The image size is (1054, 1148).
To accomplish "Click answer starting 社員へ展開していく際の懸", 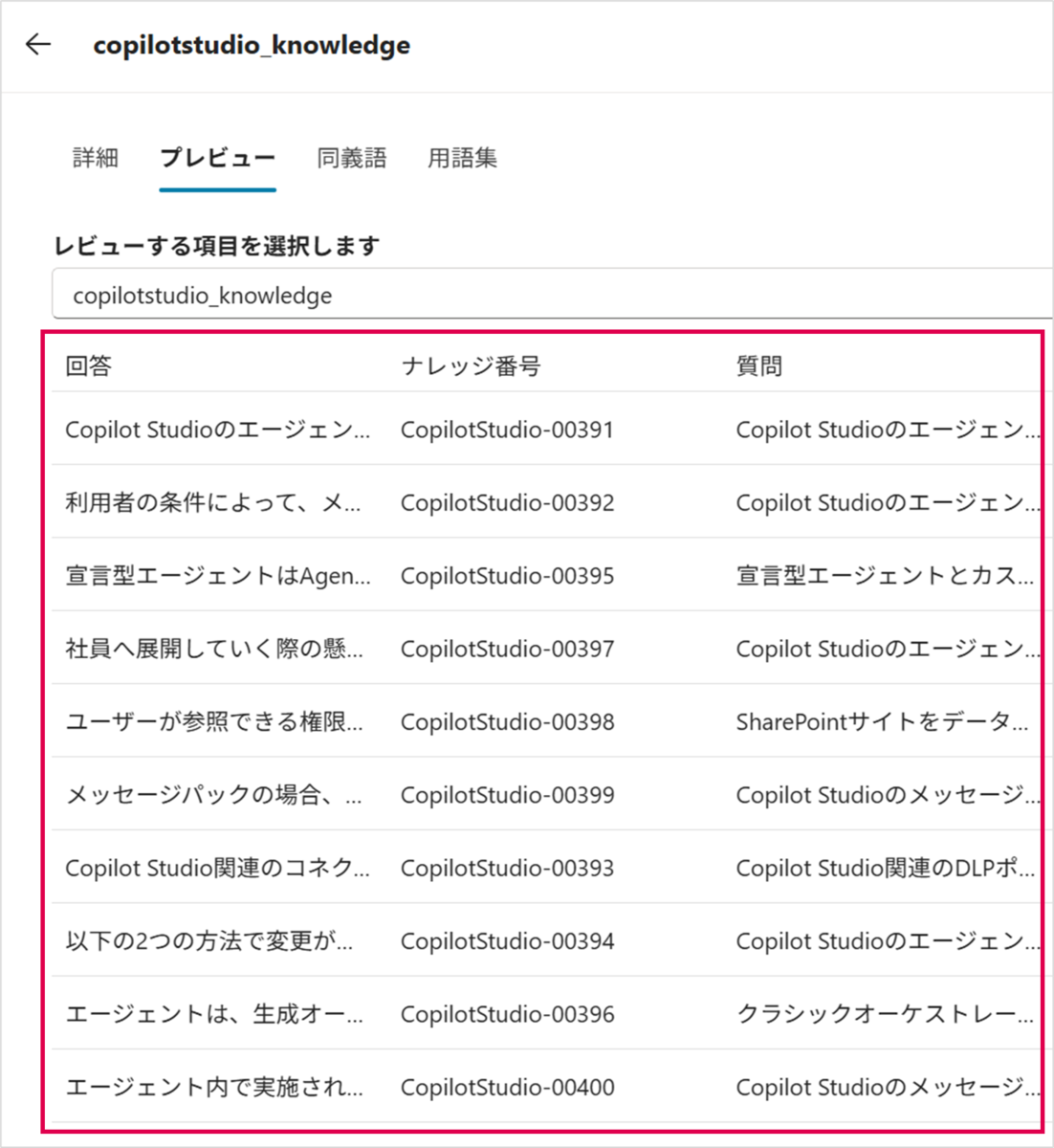I will click(x=214, y=649).
